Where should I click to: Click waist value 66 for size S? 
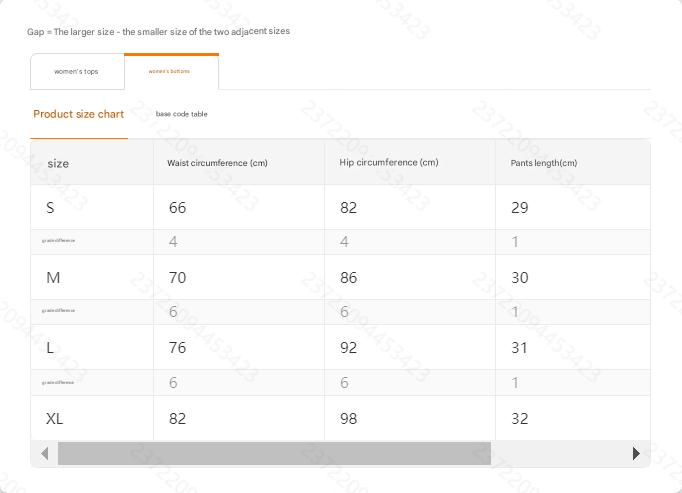click(177, 208)
